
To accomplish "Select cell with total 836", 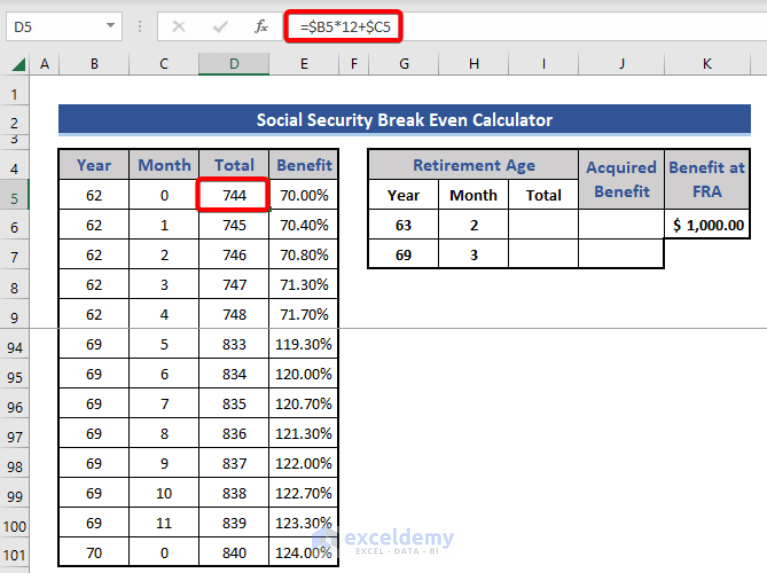I will 234,434.
